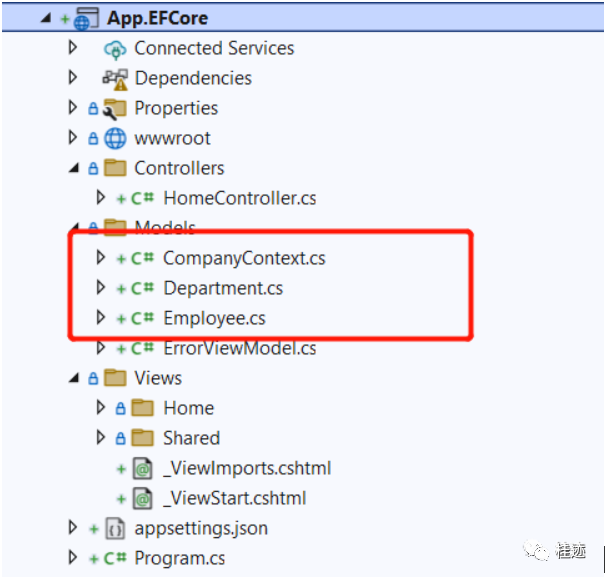
Task: Select the Views folder label
Action: (158, 379)
